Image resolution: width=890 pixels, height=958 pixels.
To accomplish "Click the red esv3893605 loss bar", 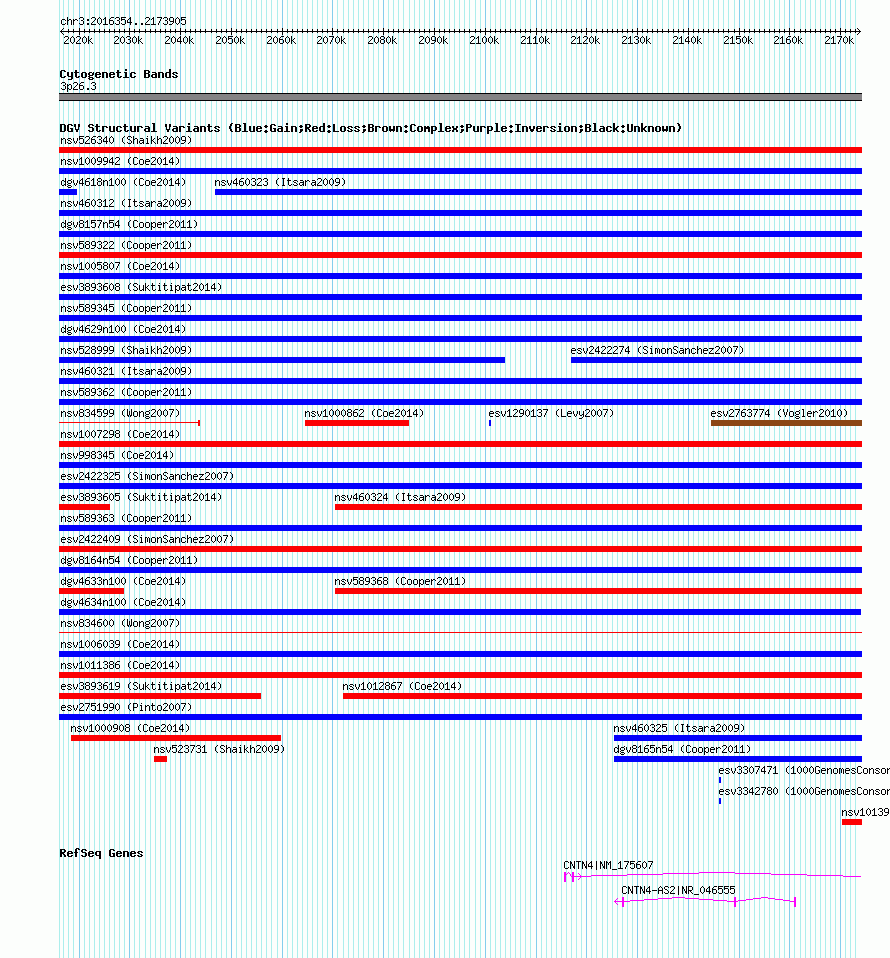I will [84, 507].
